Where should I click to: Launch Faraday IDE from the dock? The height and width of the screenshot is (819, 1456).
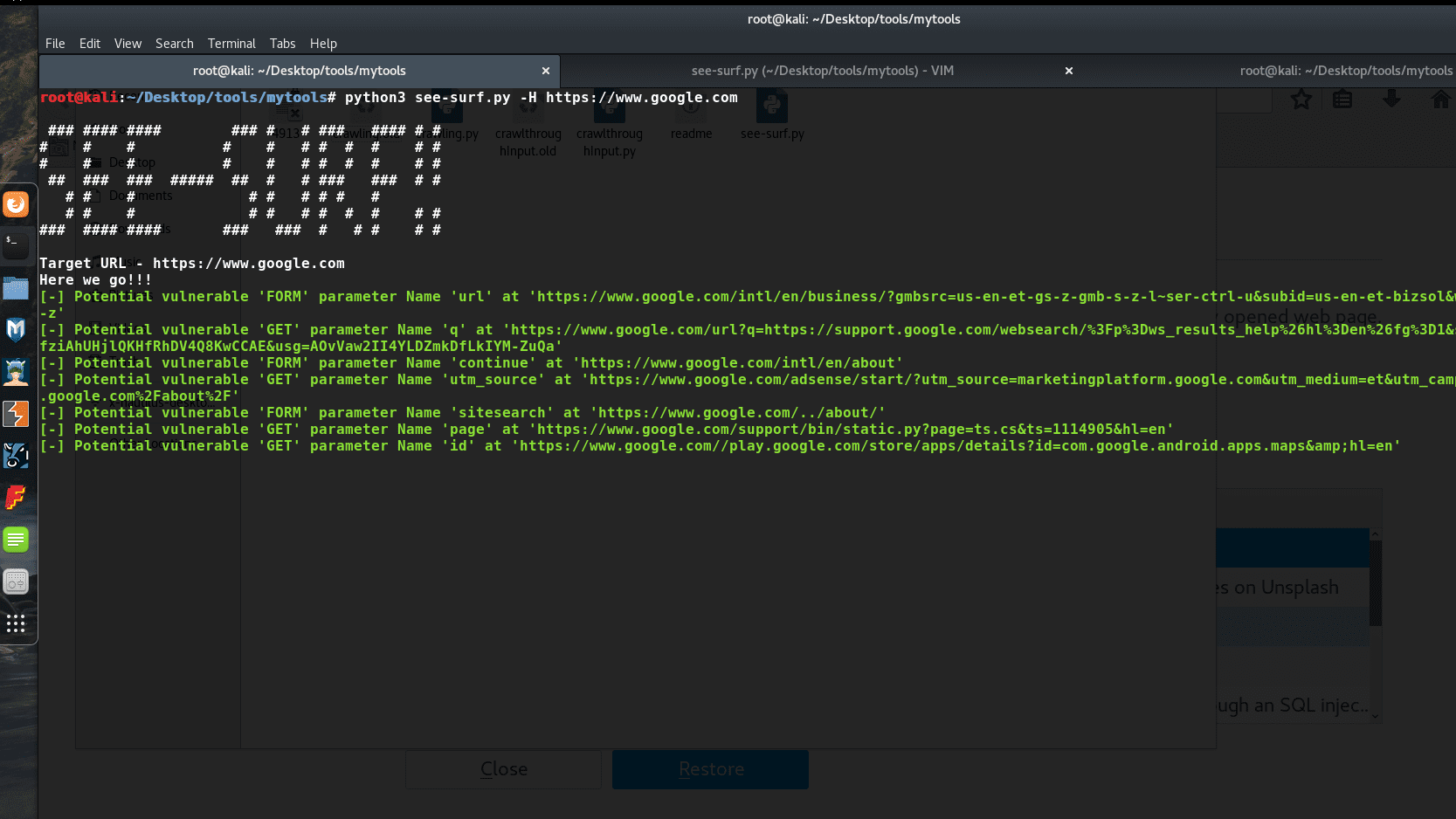[x=16, y=498]
